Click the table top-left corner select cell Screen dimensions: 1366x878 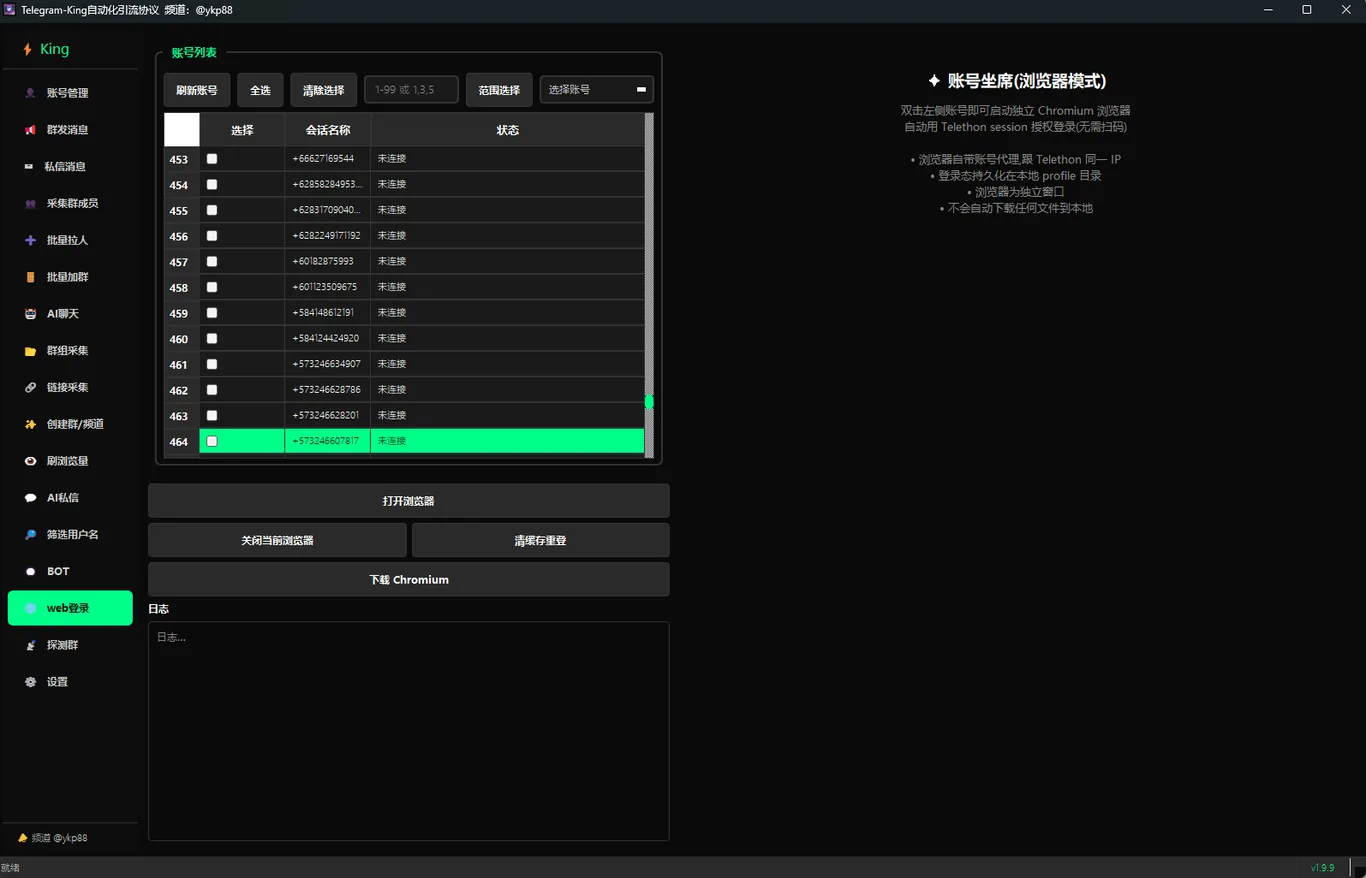[182, 130]
